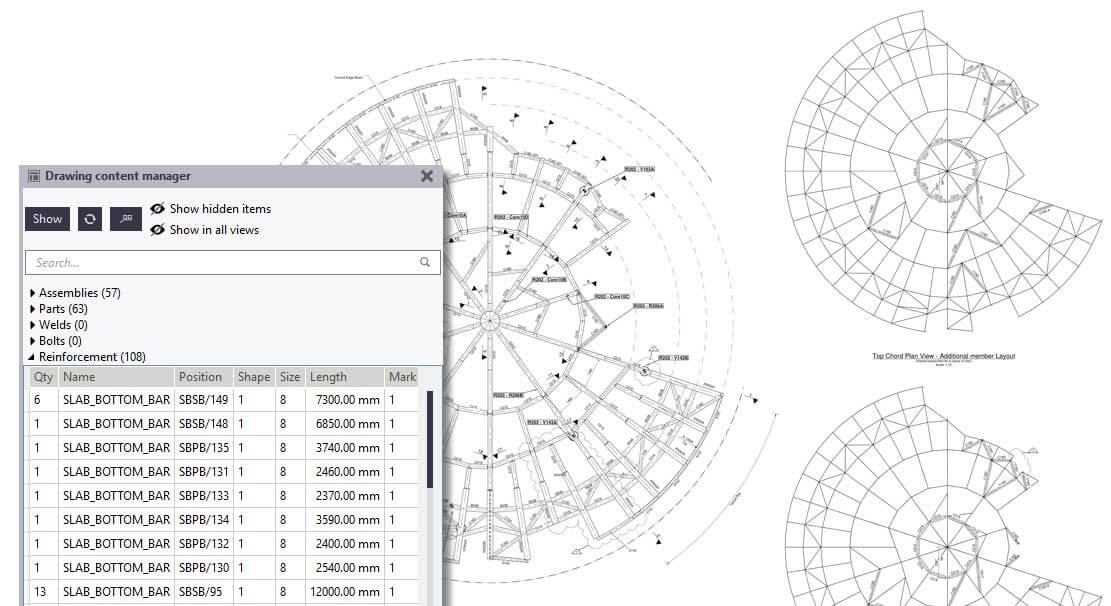This screenshot has width=1111, height=606.
Task: Click the SLAB_BOTTOM_BAR name in SBSB/149 row
Action: pyautogui.click(x=116, y=400)
